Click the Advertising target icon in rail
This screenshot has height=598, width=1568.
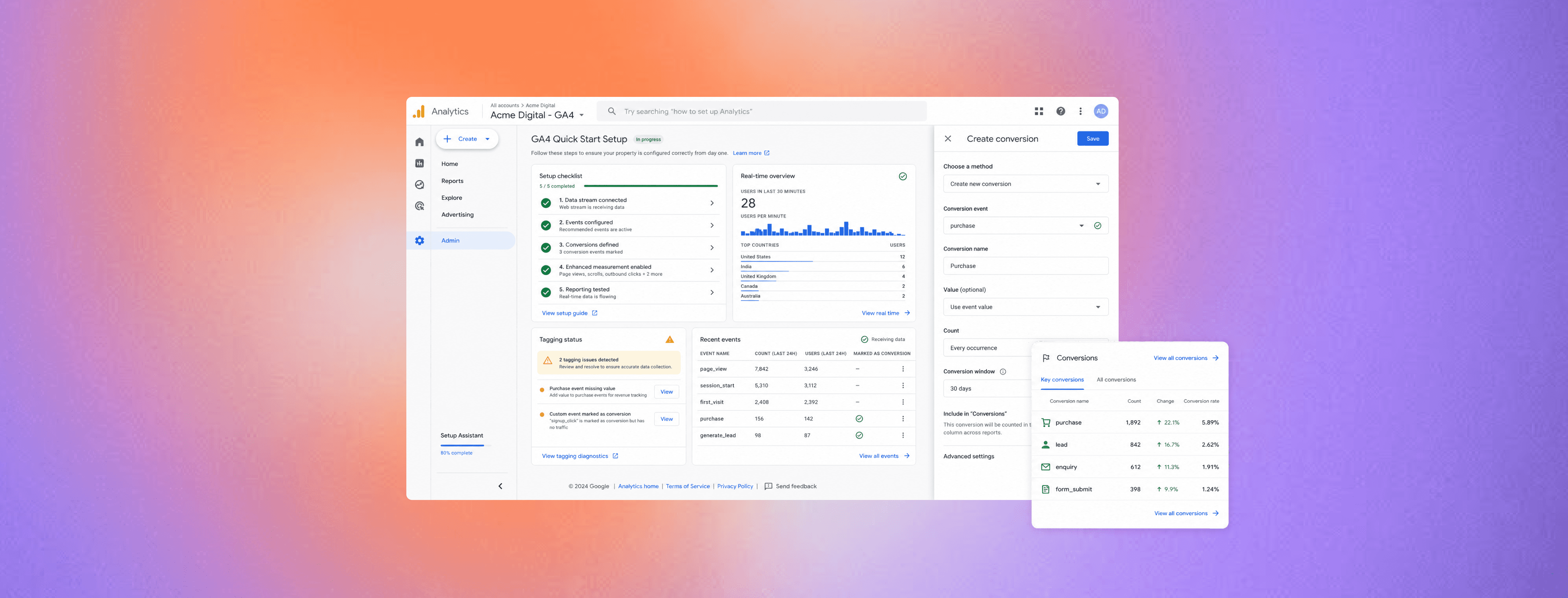419,206
